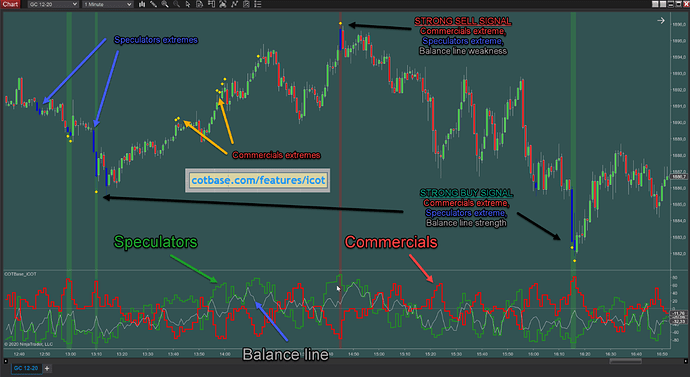Open the Chart Trader toolbar icon

pos(211,4)
